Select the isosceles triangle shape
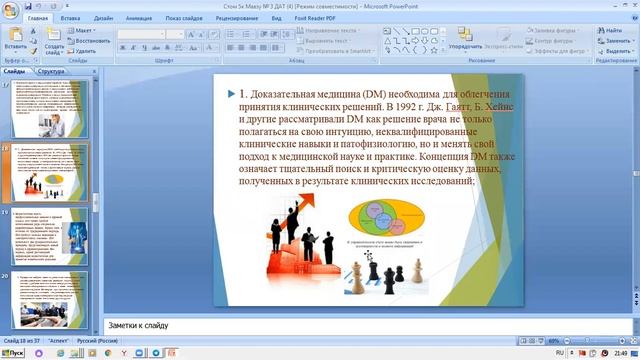640x360 pixels. pyautogui.click(x=387, y=41)
